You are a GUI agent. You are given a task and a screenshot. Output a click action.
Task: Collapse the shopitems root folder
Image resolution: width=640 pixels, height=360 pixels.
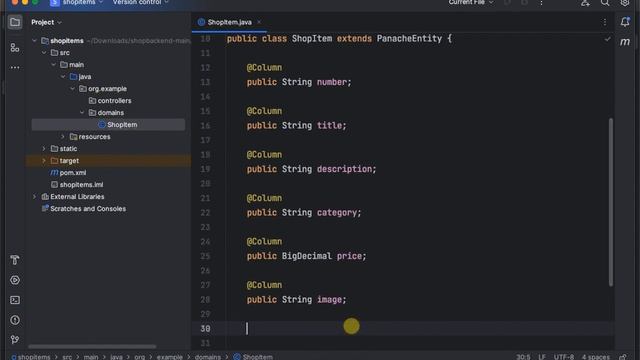(x=34, y=41)
